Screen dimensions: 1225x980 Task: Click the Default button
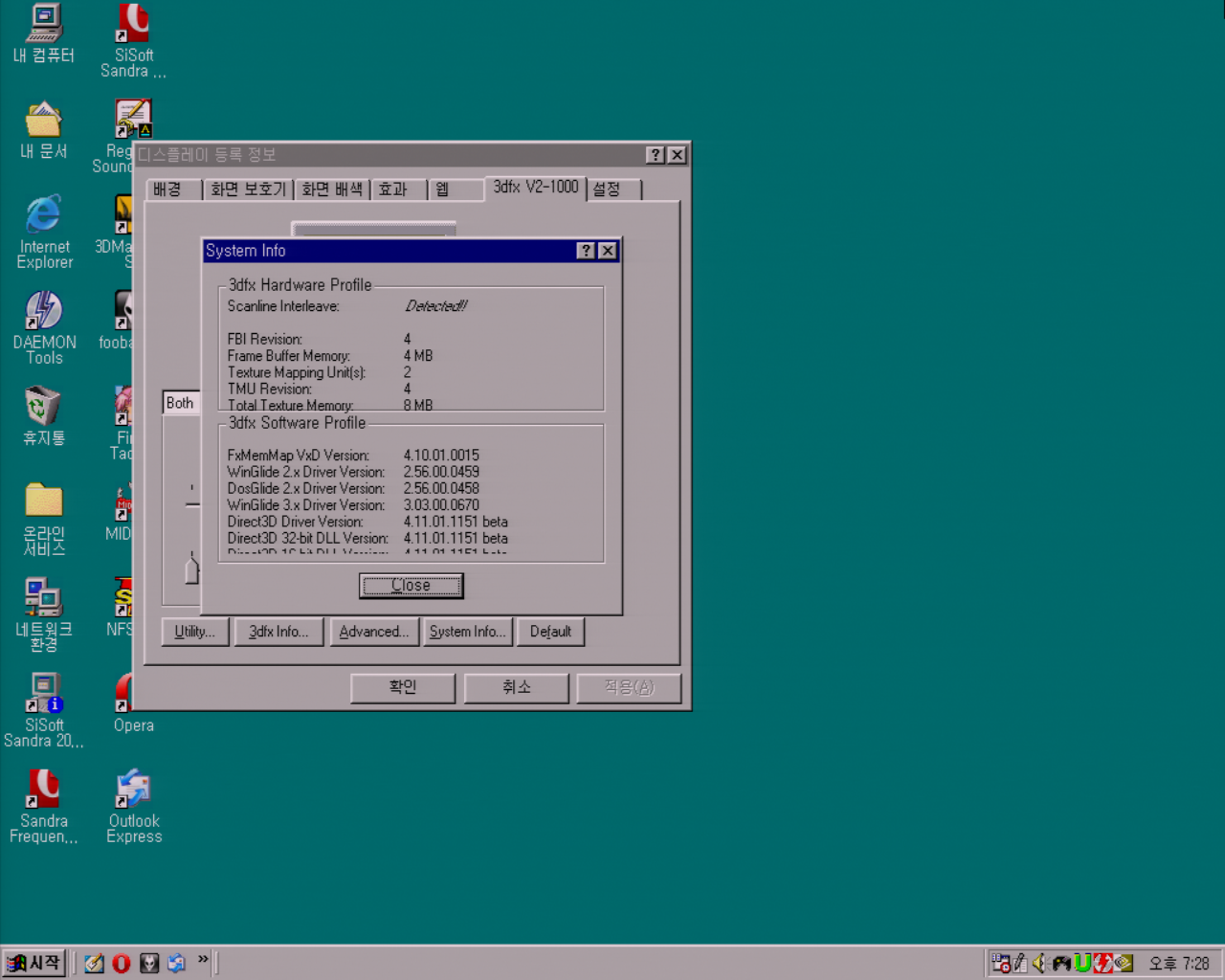[x=550, y=632]
